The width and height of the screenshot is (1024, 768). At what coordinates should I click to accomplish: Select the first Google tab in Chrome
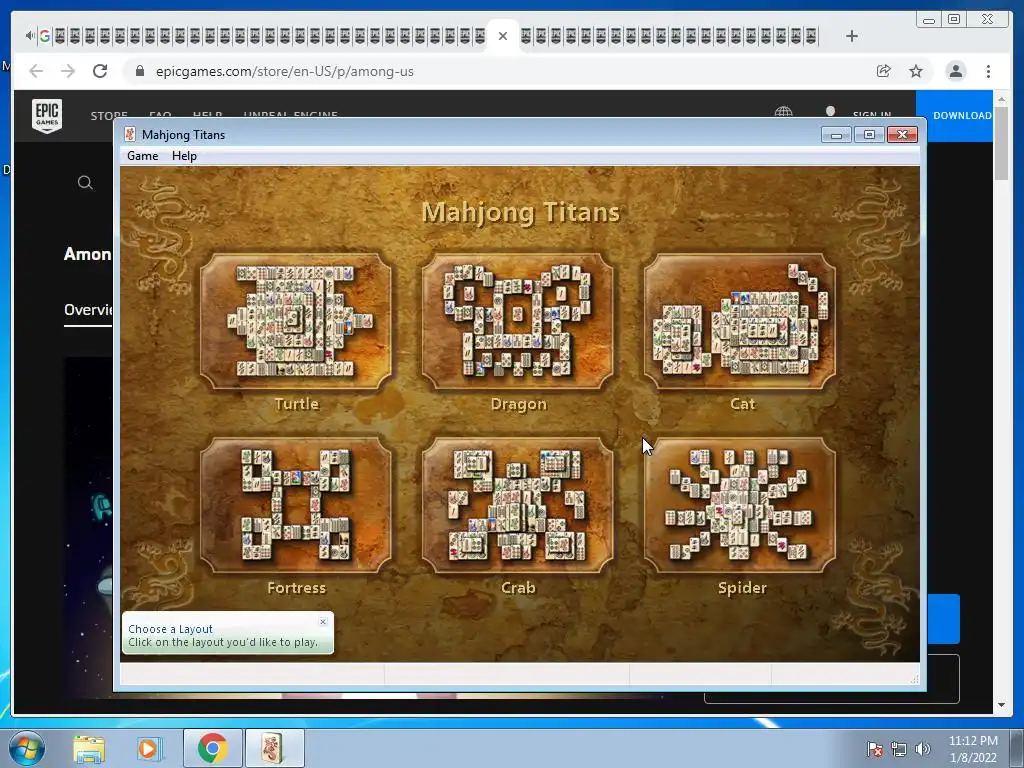[44, 36]
